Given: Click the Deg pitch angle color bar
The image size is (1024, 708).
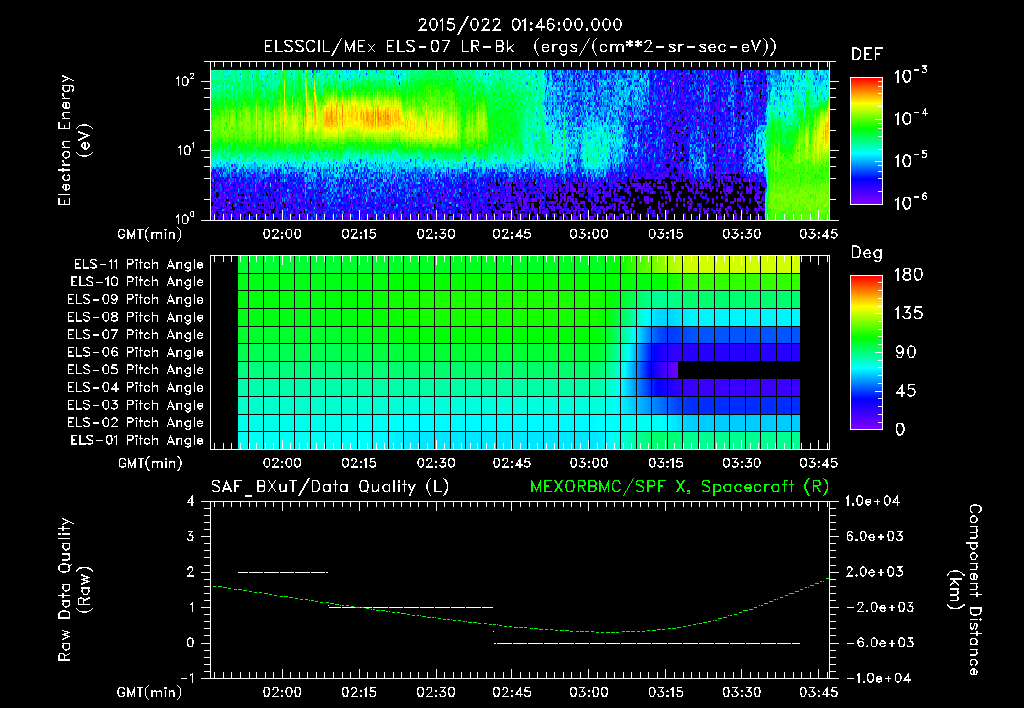Looking at the screenshot, I should [867, 352].
